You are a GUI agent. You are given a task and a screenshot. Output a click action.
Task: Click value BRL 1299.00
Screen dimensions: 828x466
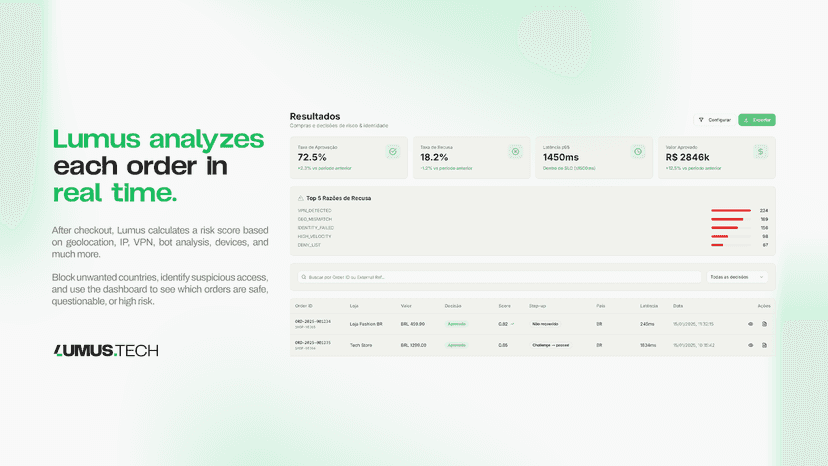click(x=413, y=345)
